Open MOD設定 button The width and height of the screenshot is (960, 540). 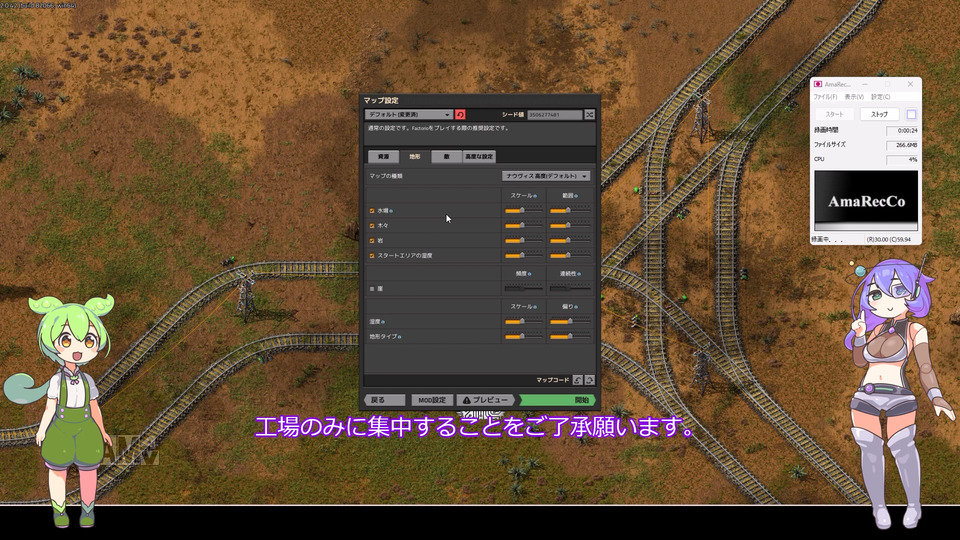tap(432, 400)
